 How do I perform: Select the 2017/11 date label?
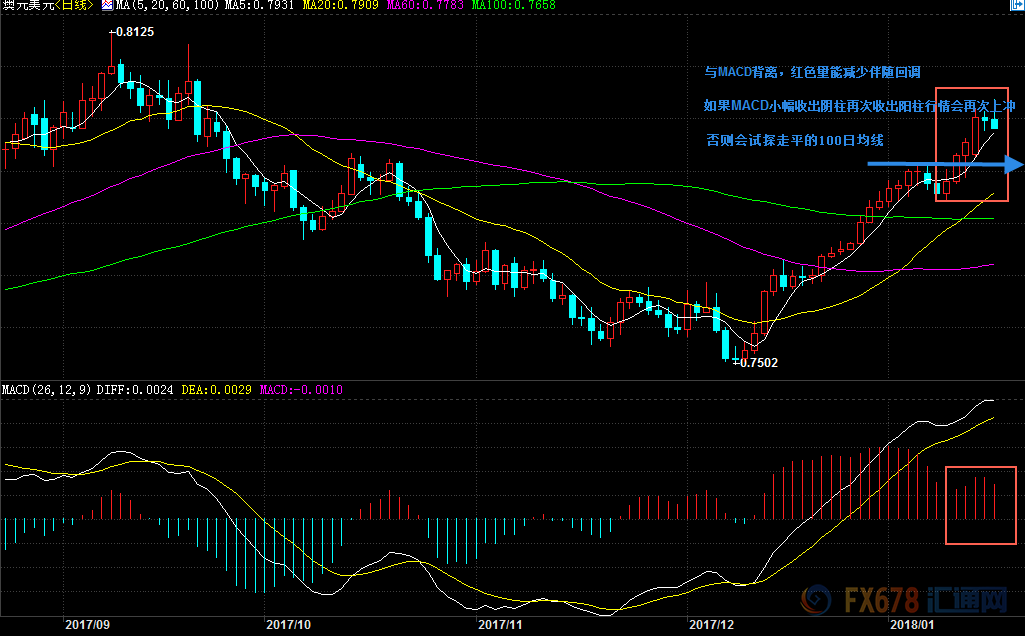[x=500, y=624]
